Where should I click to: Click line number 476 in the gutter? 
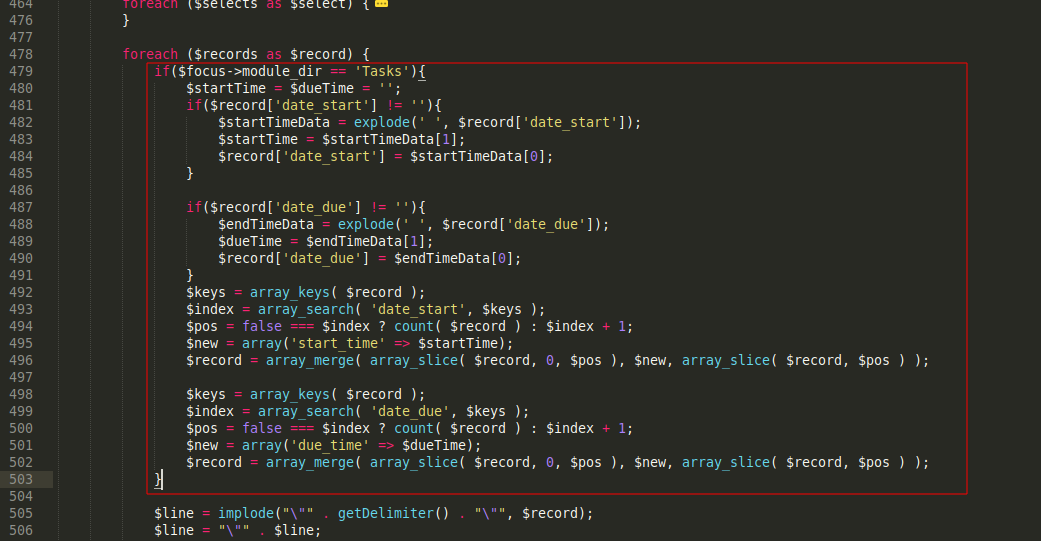click(x=21, y=21)
